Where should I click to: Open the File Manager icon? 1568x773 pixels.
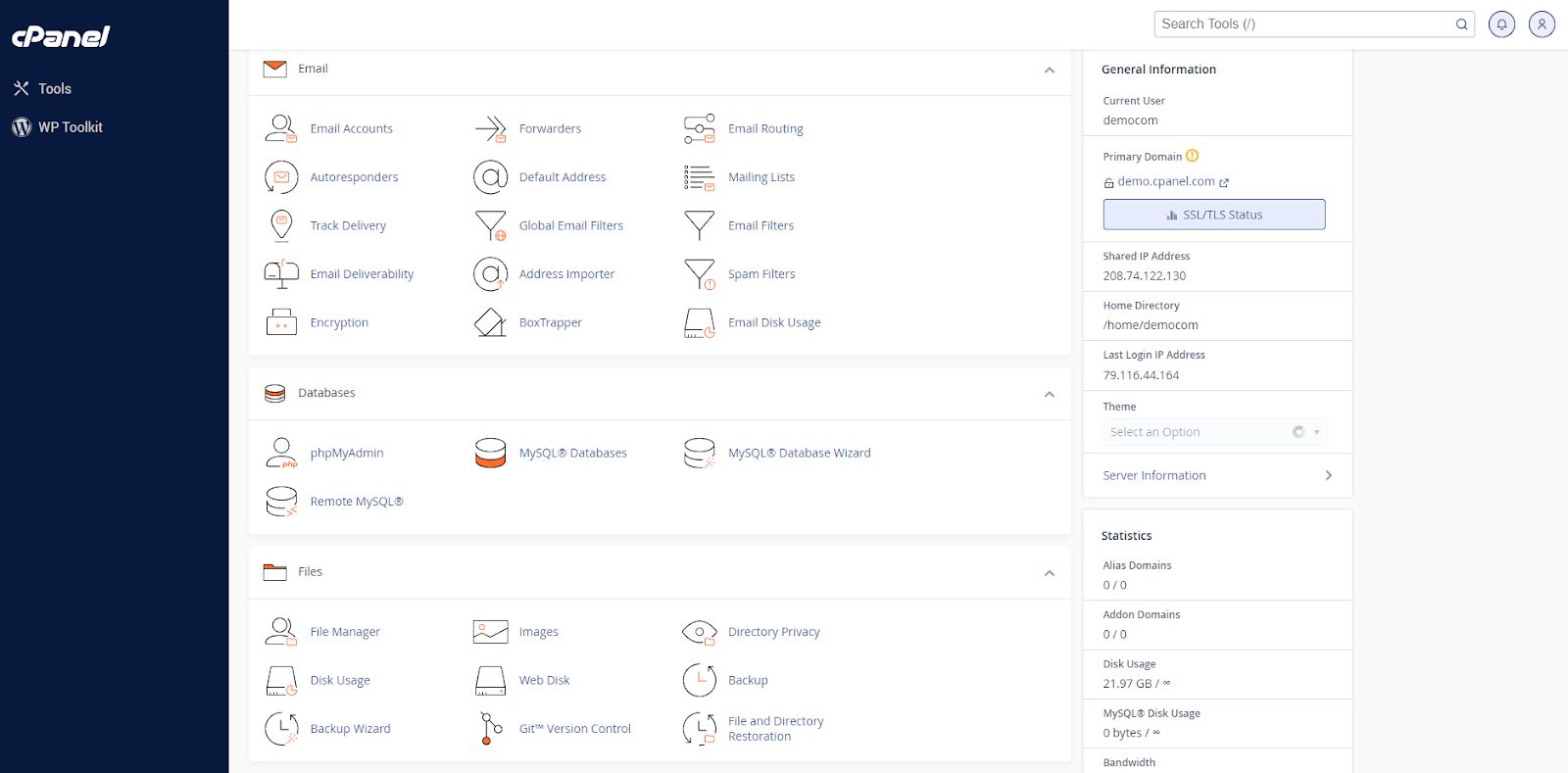281,632
